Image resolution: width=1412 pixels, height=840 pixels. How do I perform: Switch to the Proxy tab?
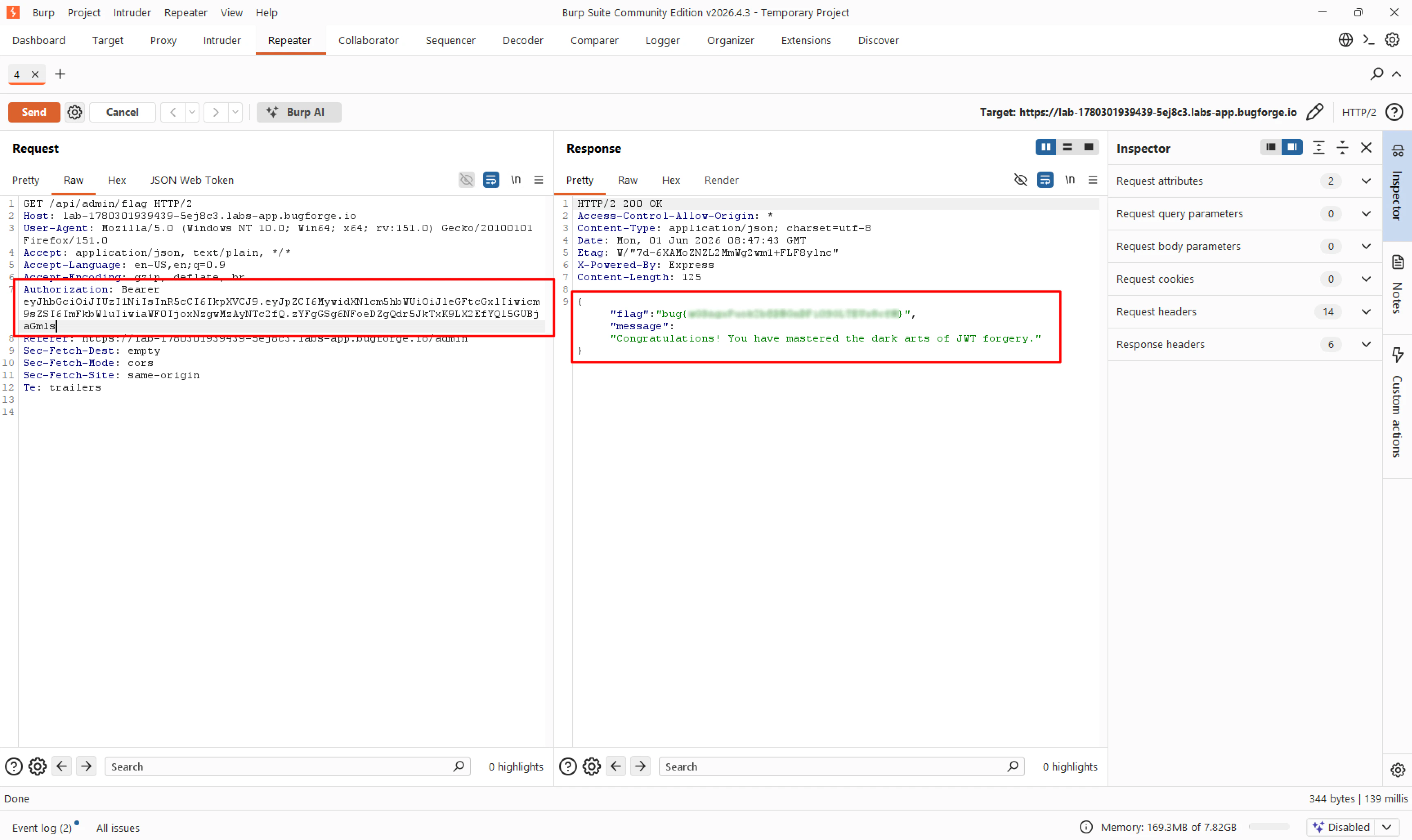coord(163,40)
